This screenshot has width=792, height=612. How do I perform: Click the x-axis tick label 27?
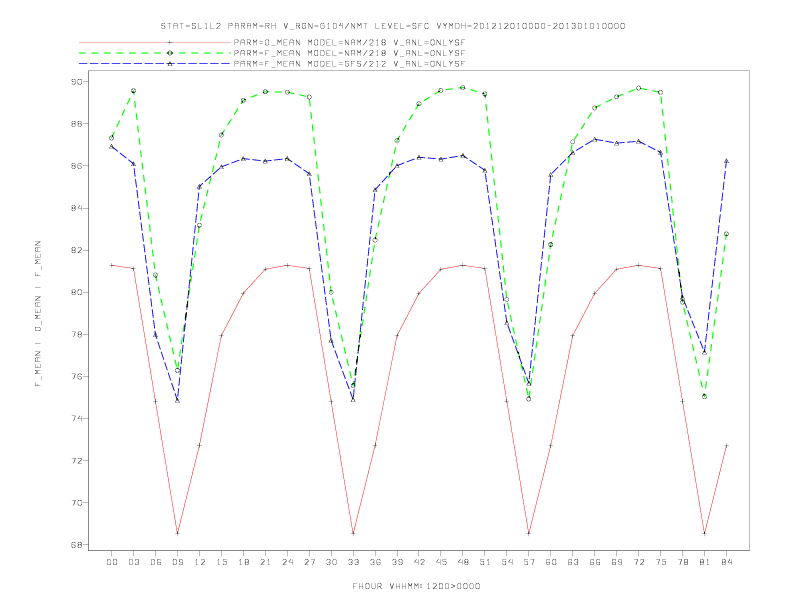coord(309,562)
